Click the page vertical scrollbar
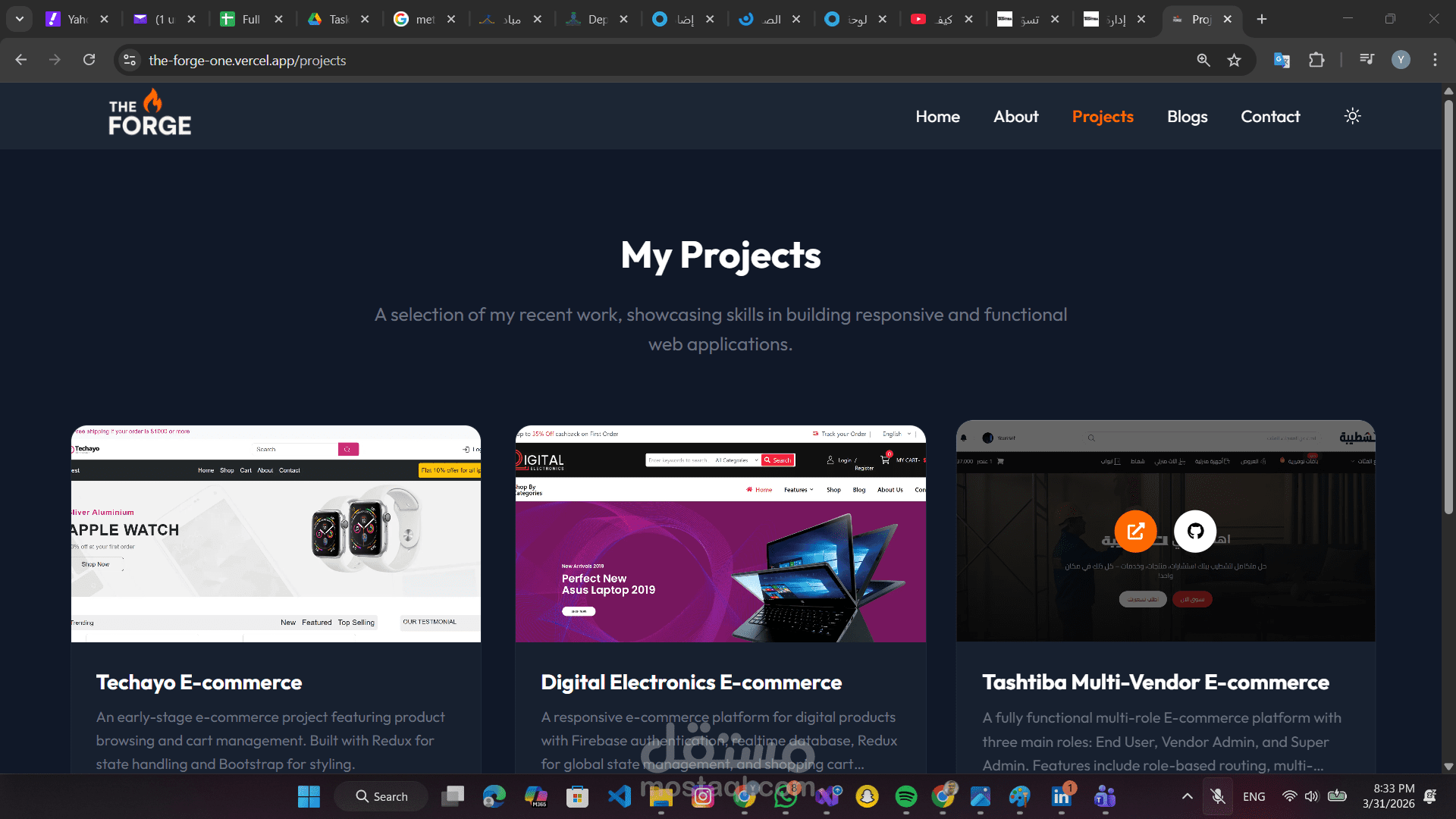 [1448, 303]
